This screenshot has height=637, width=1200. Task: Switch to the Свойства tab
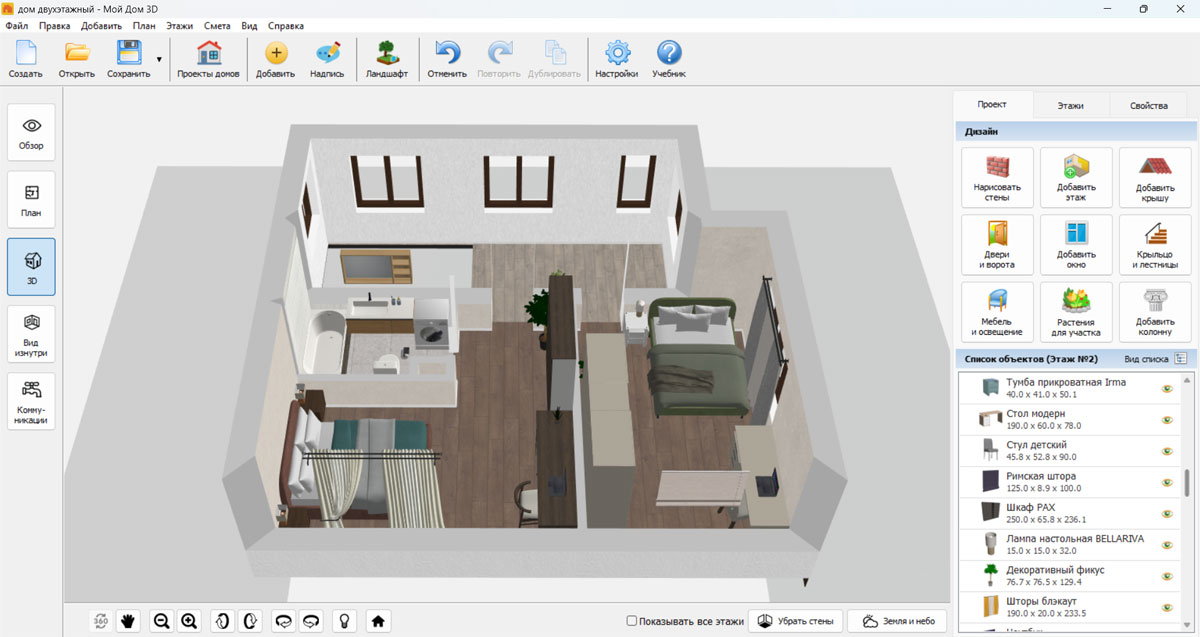(x=1148, y=105)
